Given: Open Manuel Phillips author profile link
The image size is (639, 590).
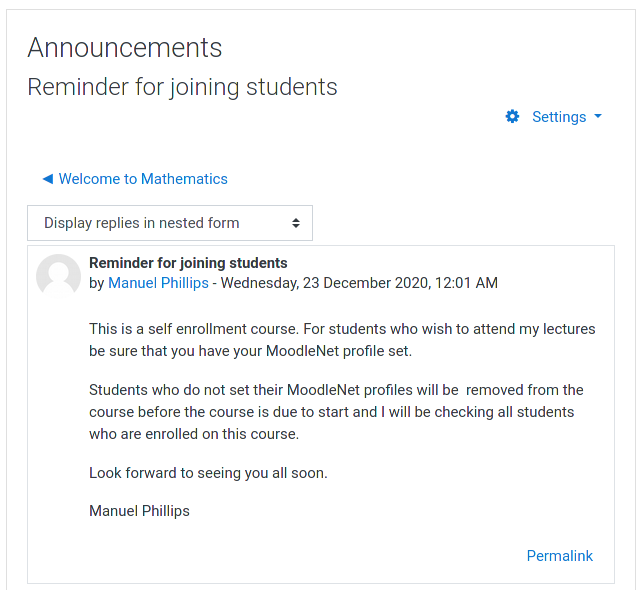Looking at the screenshot, I should tap(158, 283).
